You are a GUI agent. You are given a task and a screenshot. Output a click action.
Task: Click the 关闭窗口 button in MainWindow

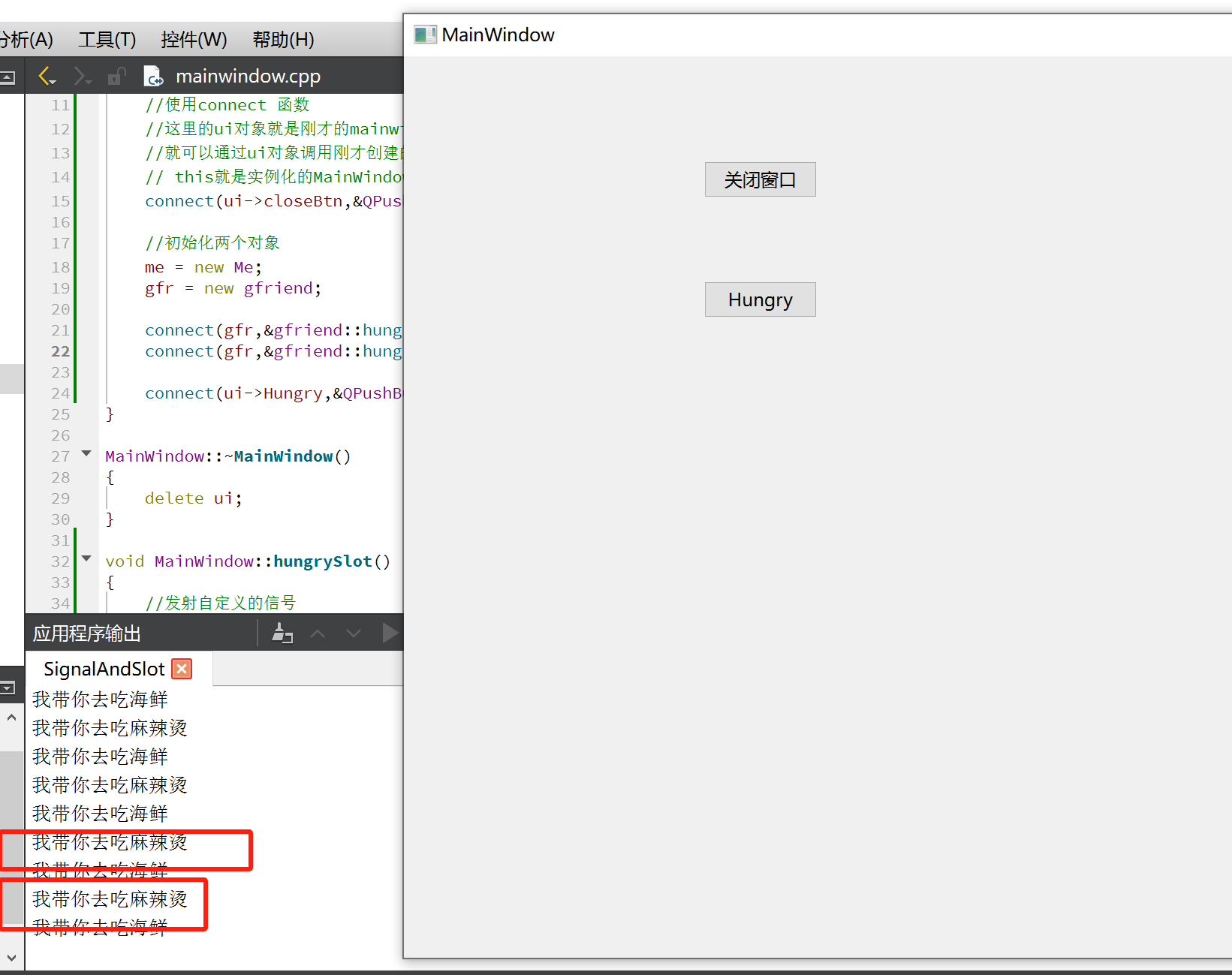(760, 179)
